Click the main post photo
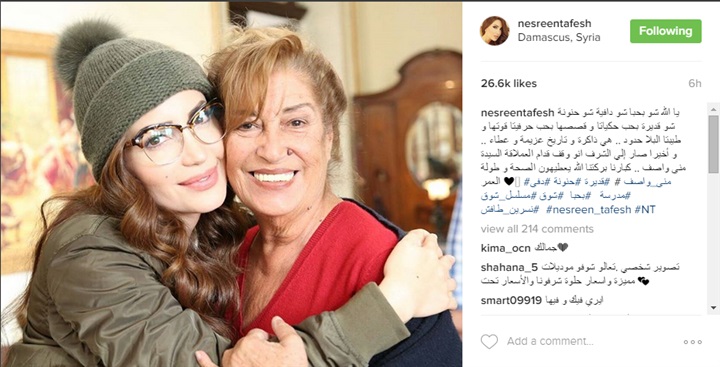Screen dimensions: 720x367 pos(231,184)
